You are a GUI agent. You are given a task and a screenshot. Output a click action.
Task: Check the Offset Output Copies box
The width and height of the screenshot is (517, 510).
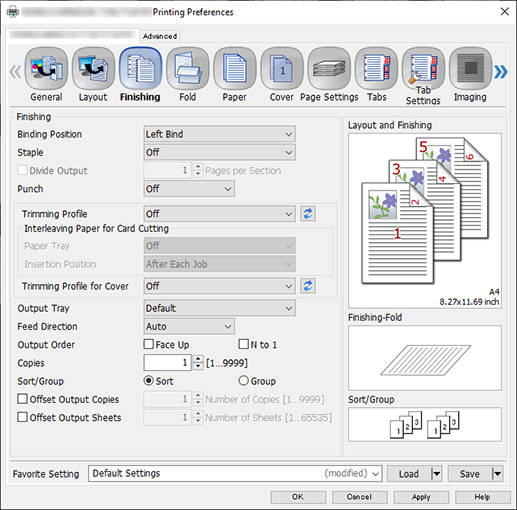pyautogui.click(x=22, y=399)
